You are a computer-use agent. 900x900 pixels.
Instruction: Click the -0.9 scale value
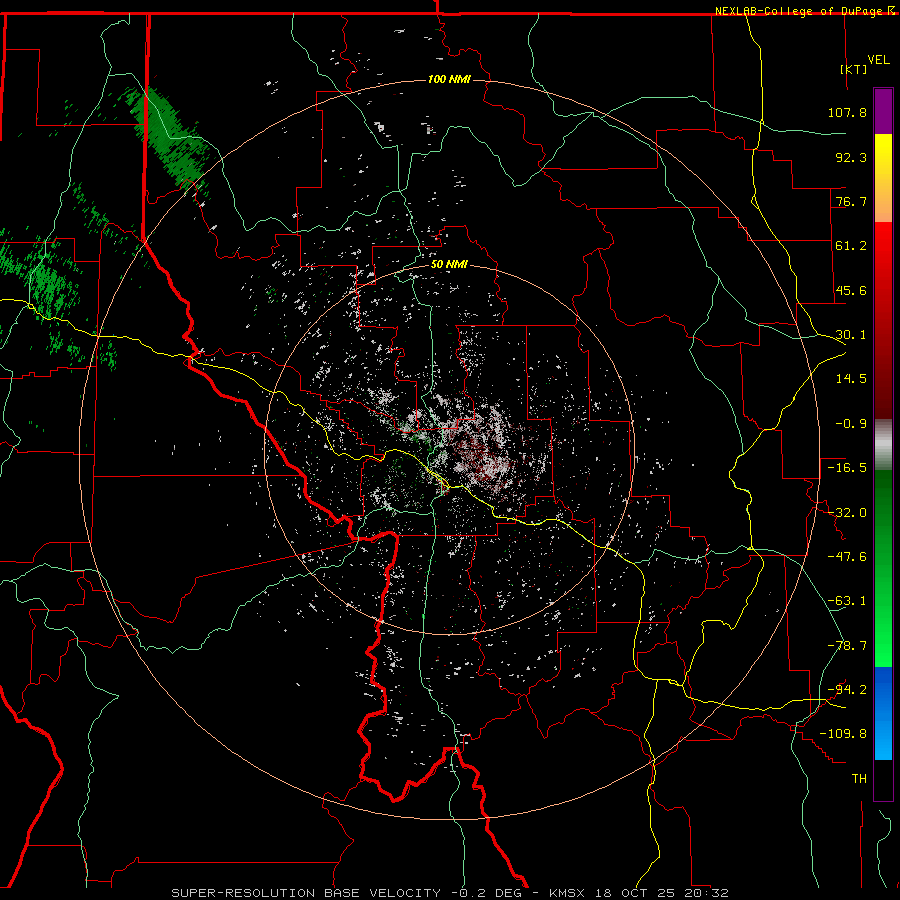pos(851,424)
